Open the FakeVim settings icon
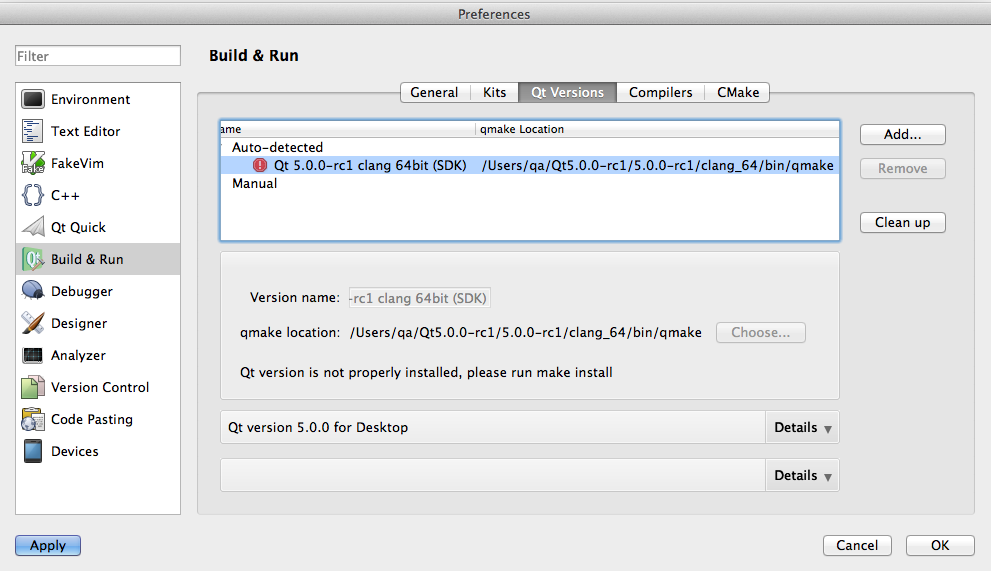991x571 pixels. (33, 163)
